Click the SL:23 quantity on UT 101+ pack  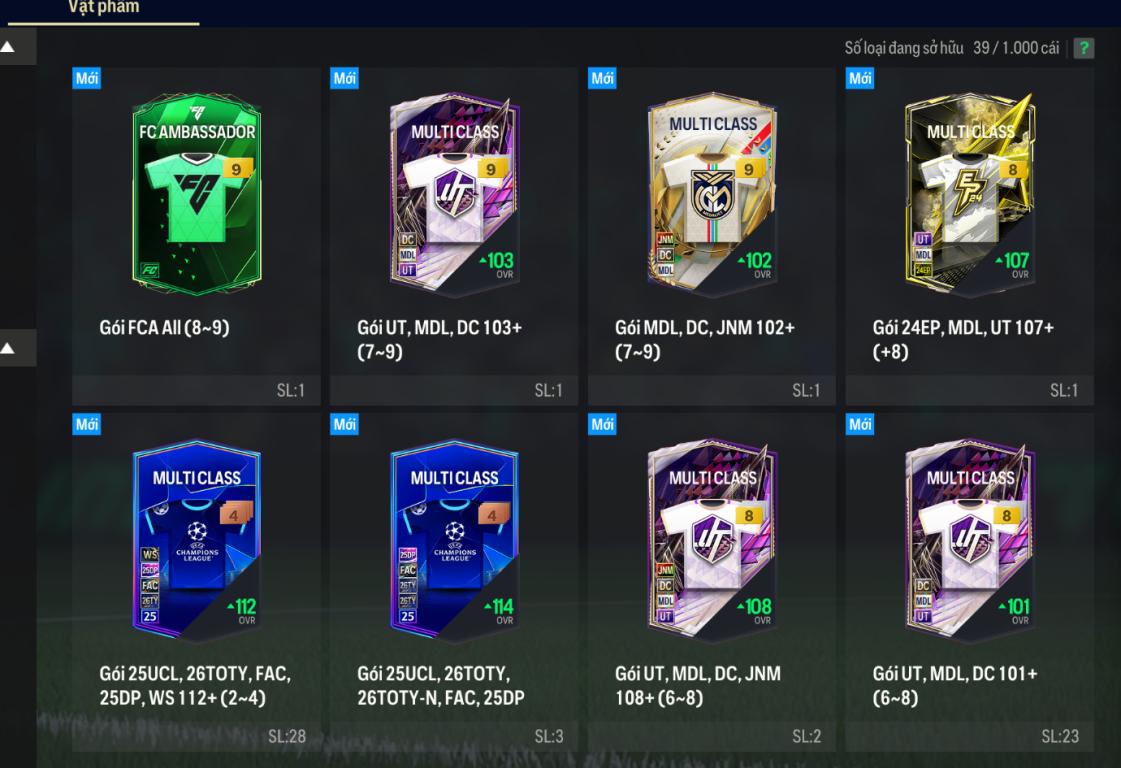1060,737
